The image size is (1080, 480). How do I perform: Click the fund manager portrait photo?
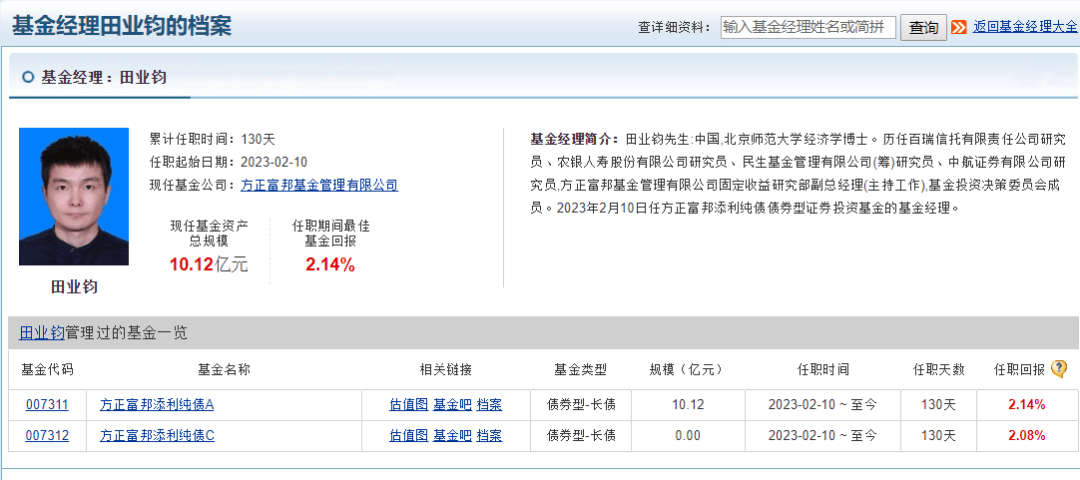(x=74, y=196)
